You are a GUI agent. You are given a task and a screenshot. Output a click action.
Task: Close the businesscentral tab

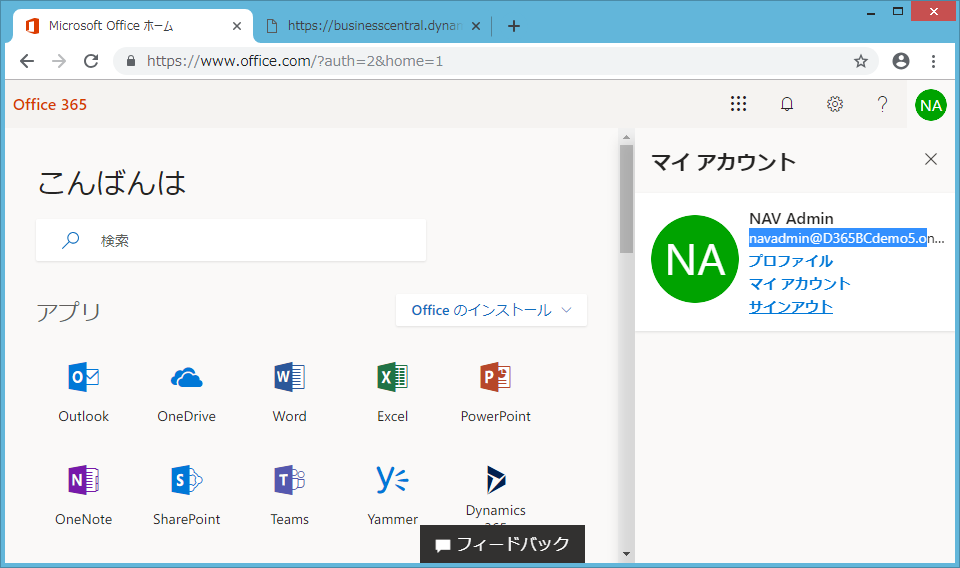pos(476,26)
